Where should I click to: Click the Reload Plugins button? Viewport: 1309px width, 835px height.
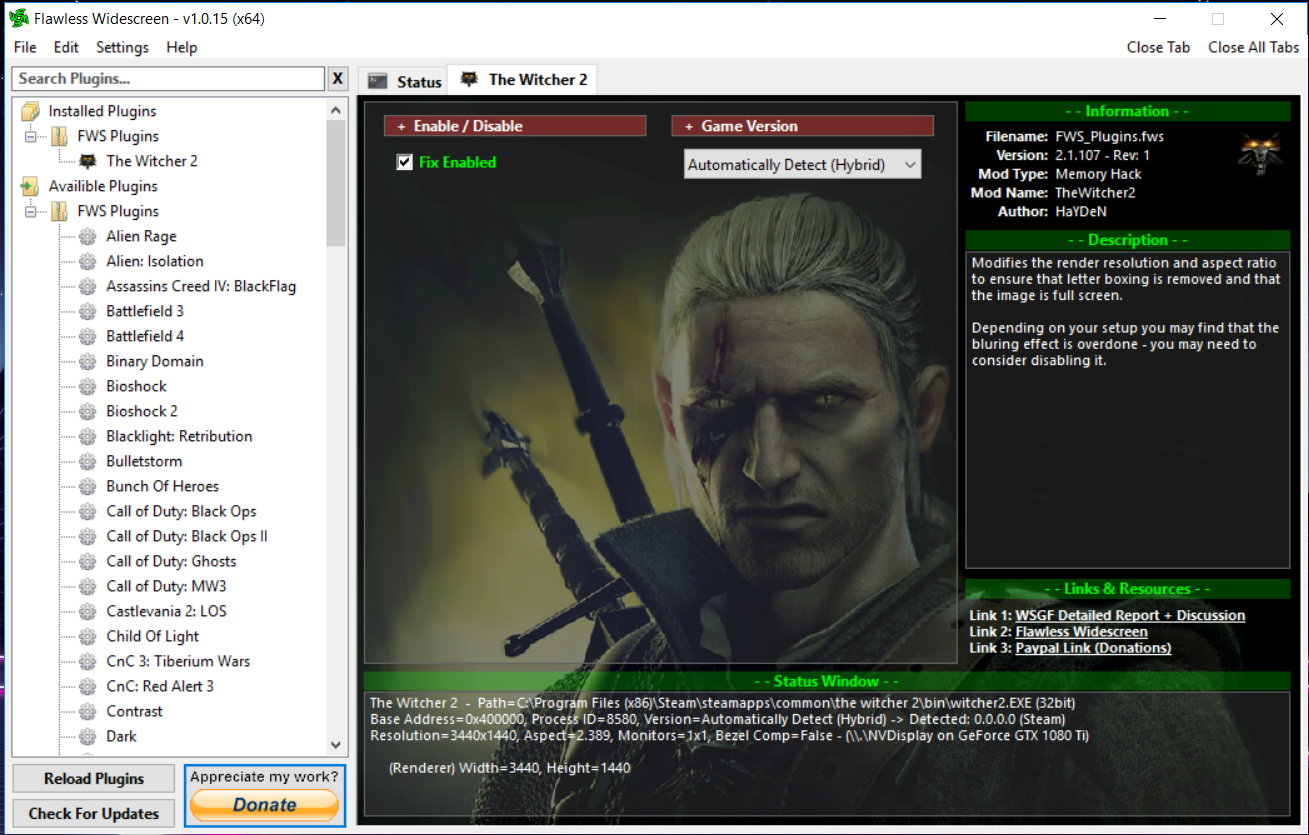[x=94, y=778]
